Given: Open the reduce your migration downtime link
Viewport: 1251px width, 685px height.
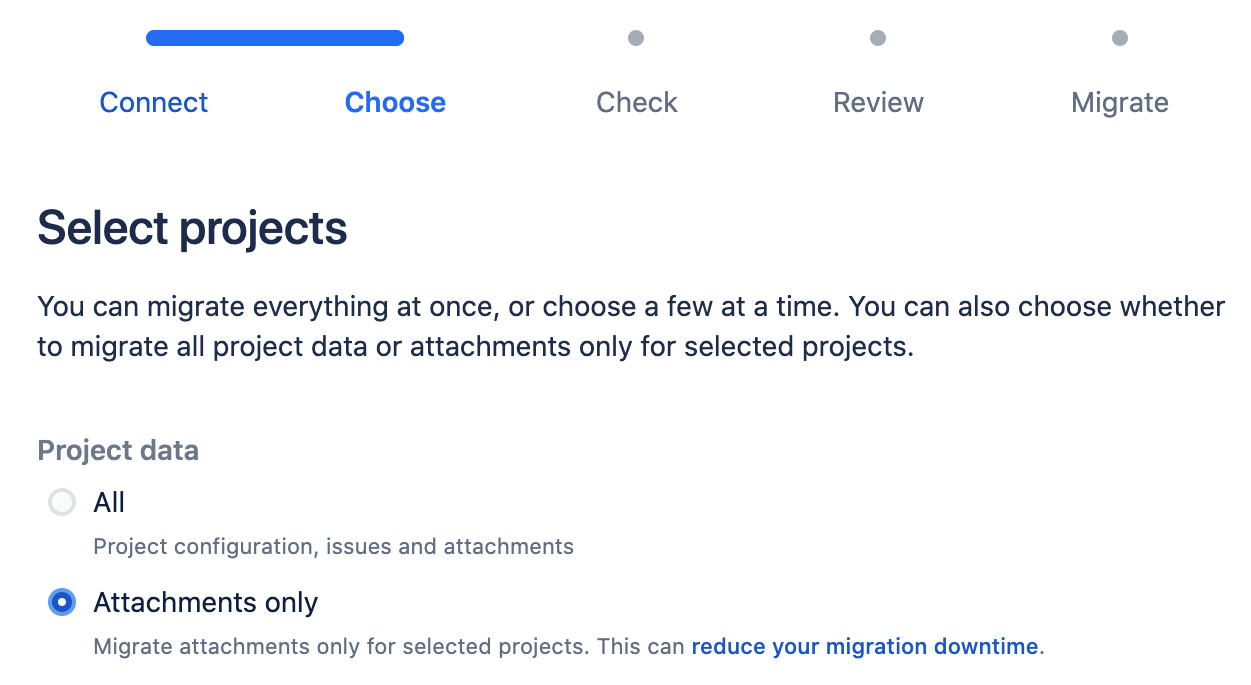Looking at the screenshot, I should [x=865, y=646].
